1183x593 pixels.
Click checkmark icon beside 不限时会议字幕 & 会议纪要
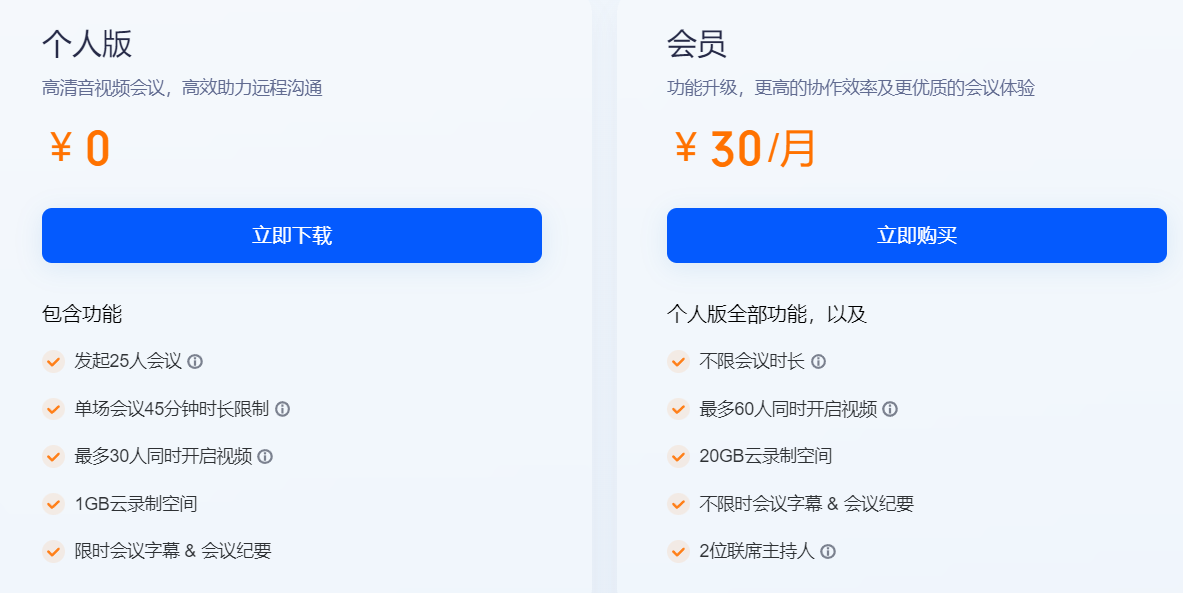pos(679,504)
